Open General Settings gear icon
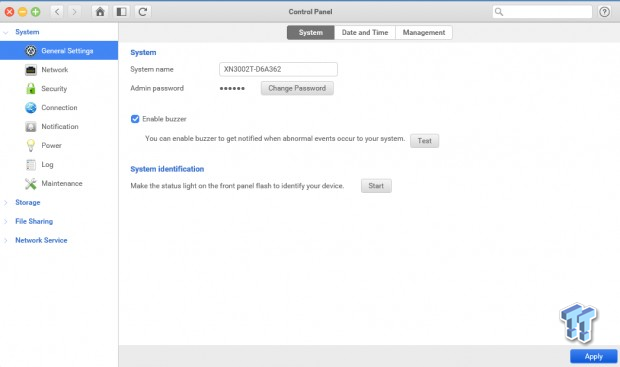The width and height of the screenshot is (620, 367). 31,51
